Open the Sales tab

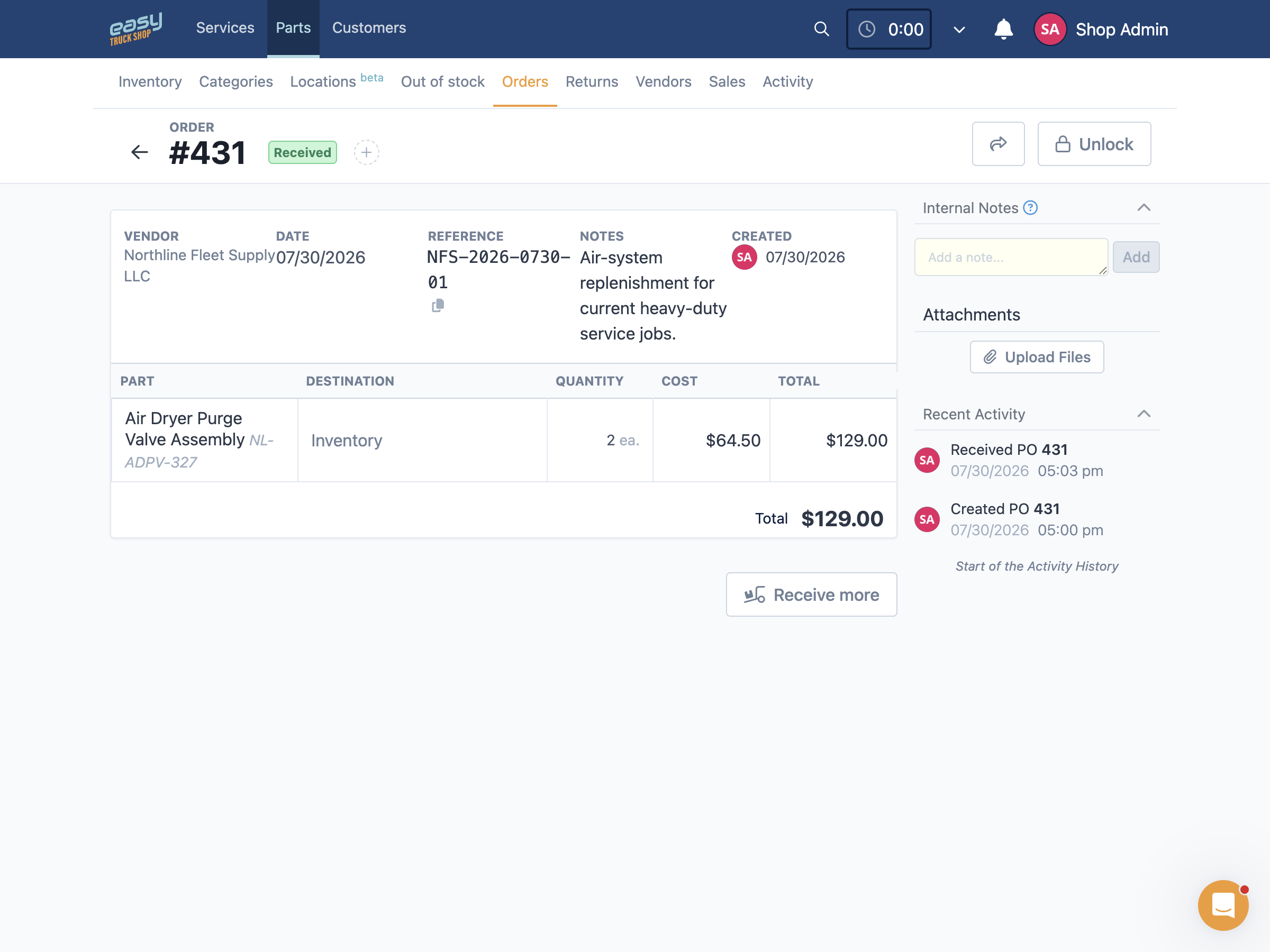point(727,82)
